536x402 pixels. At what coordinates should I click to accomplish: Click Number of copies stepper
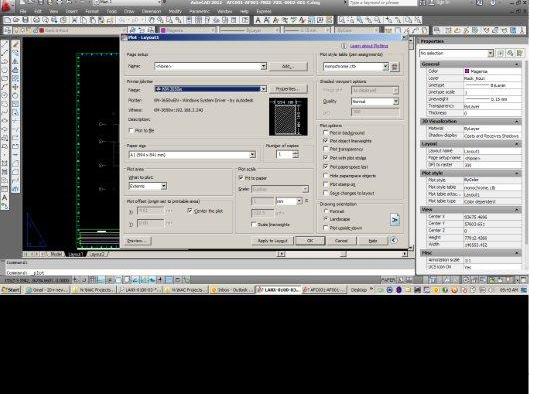pyautogui.click(x=296, y=155)
